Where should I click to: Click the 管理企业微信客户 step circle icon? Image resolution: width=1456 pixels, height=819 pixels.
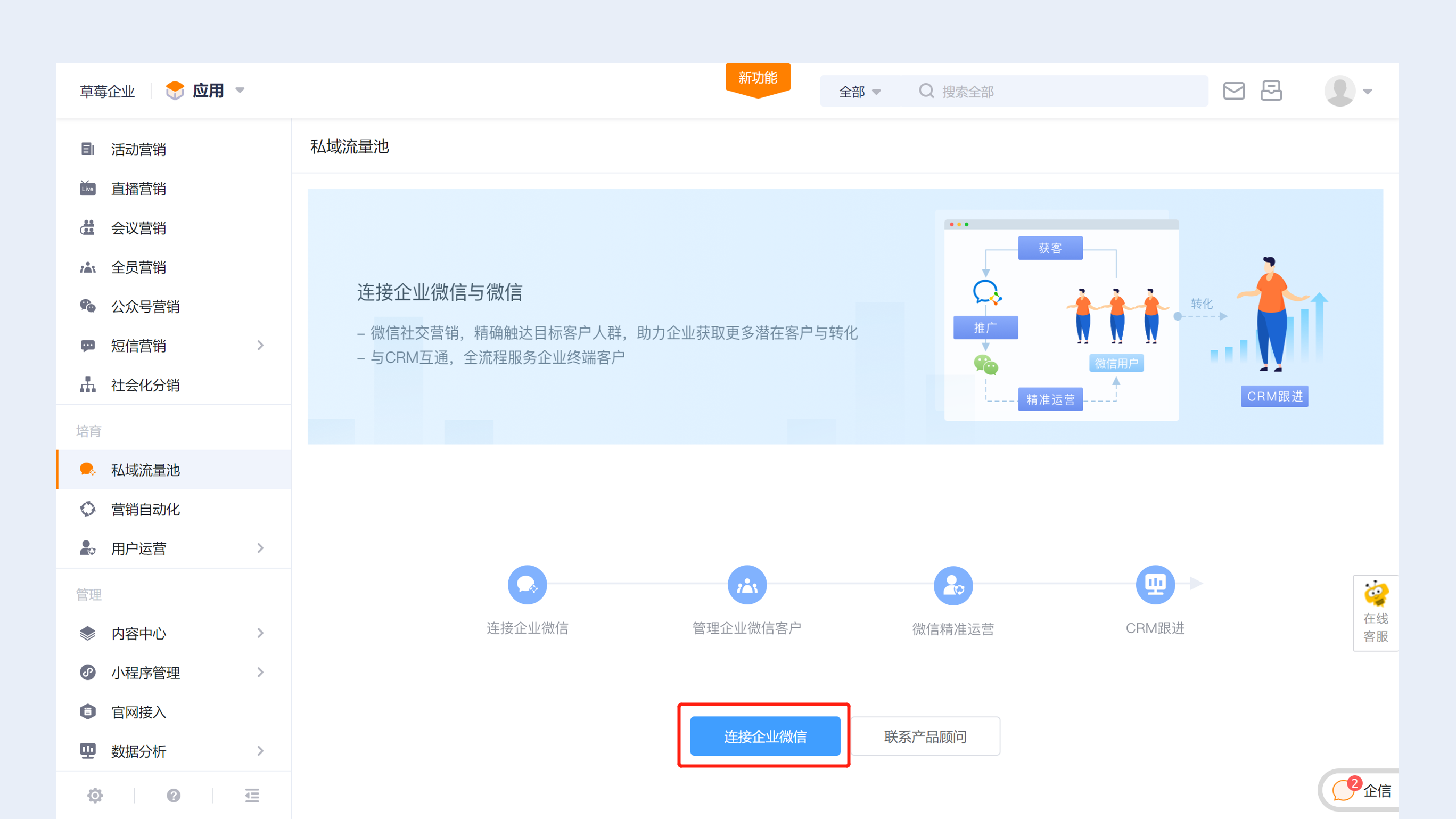[747, 585]
